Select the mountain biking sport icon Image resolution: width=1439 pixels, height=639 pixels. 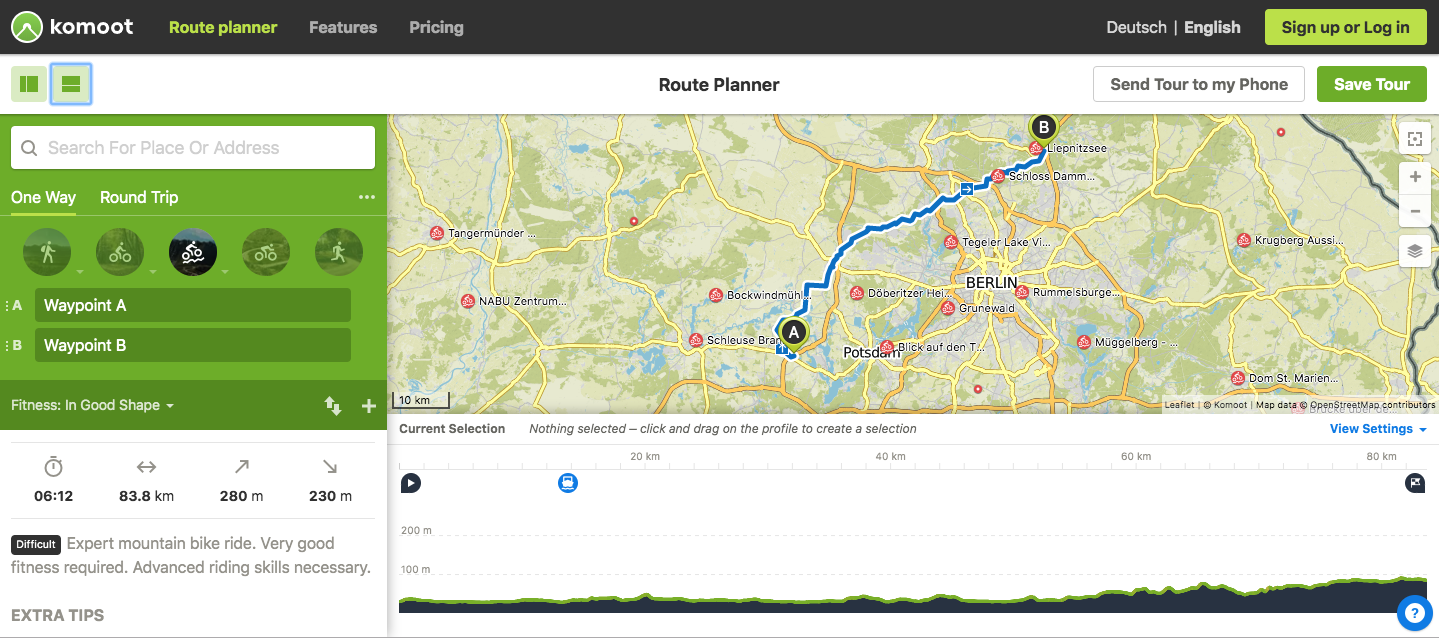tap(193, 252)
